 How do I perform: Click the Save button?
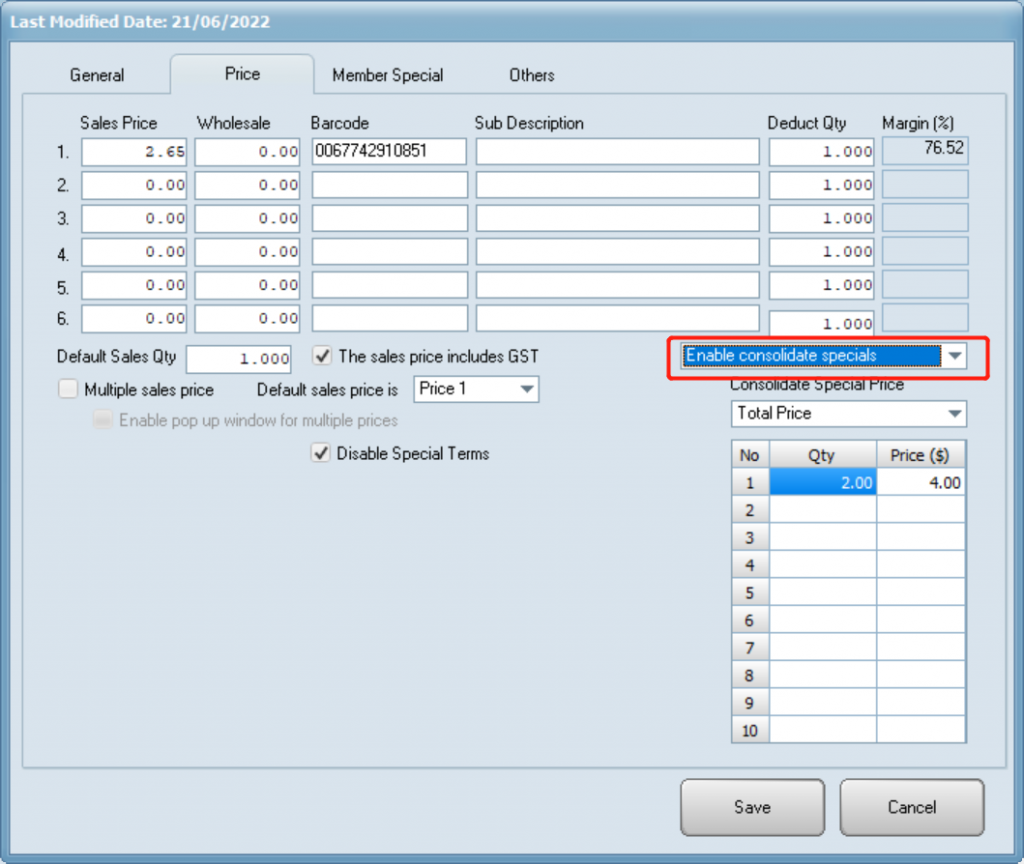752,807
